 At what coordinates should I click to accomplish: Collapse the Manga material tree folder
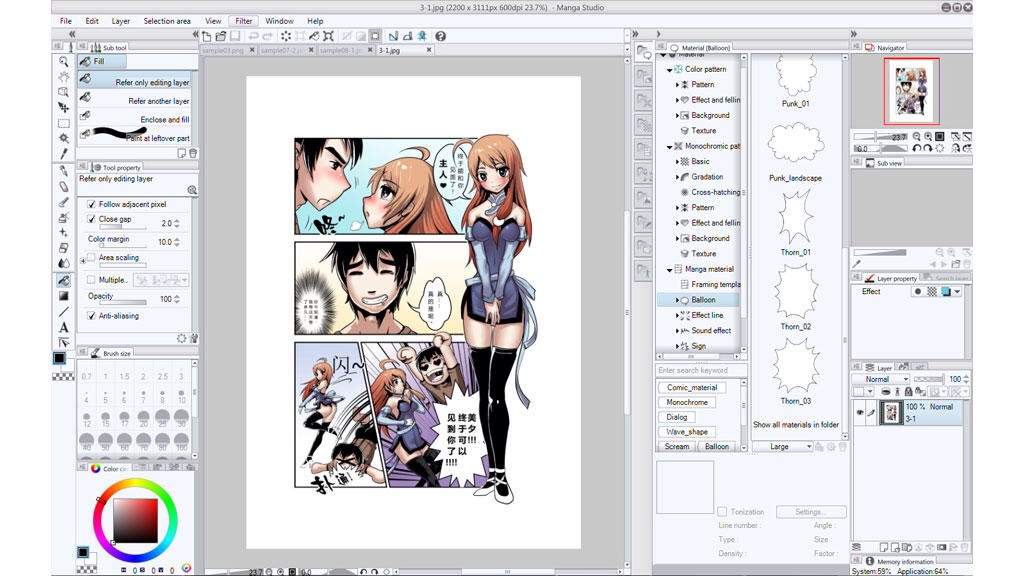point(669,269)
